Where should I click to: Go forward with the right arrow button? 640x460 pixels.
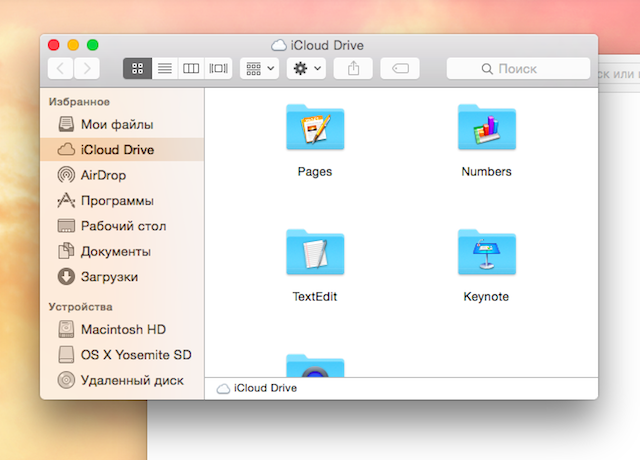click(87, 68)
